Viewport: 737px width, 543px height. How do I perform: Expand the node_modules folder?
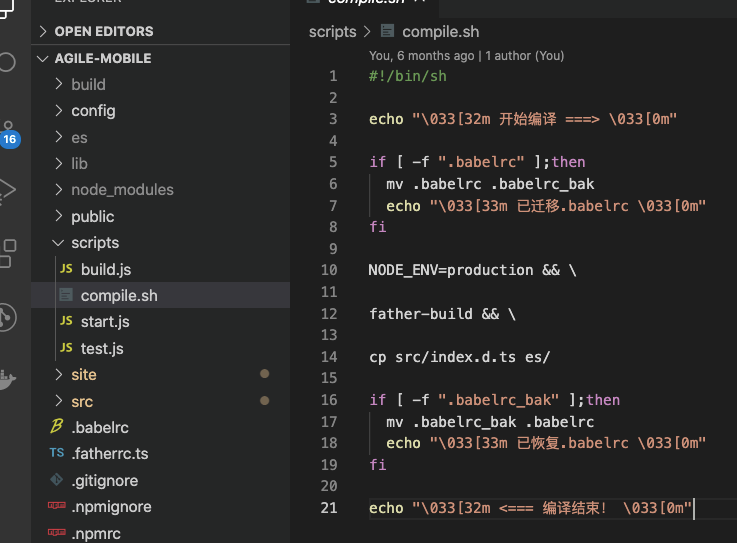(x=58, y=189)
